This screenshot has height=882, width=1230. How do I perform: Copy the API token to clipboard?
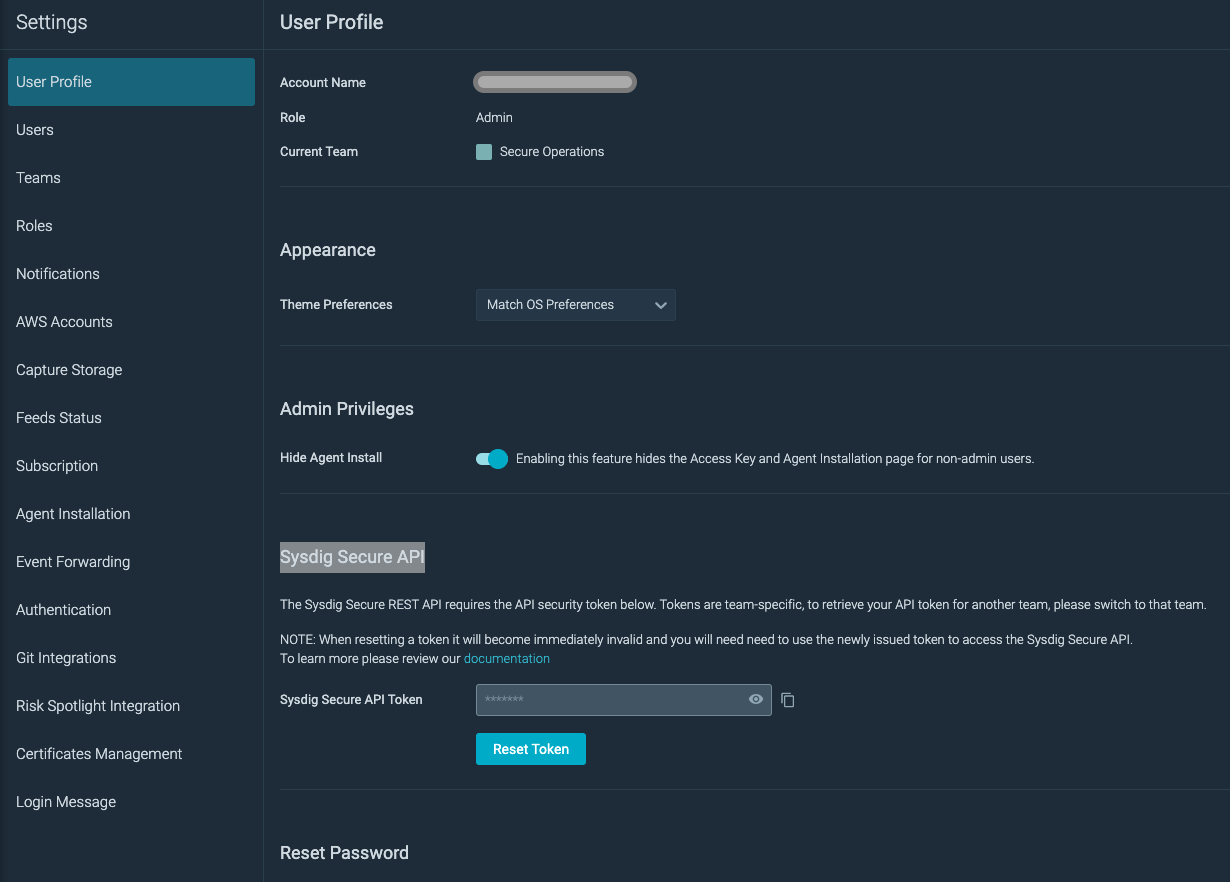click(x=787, y=700)
